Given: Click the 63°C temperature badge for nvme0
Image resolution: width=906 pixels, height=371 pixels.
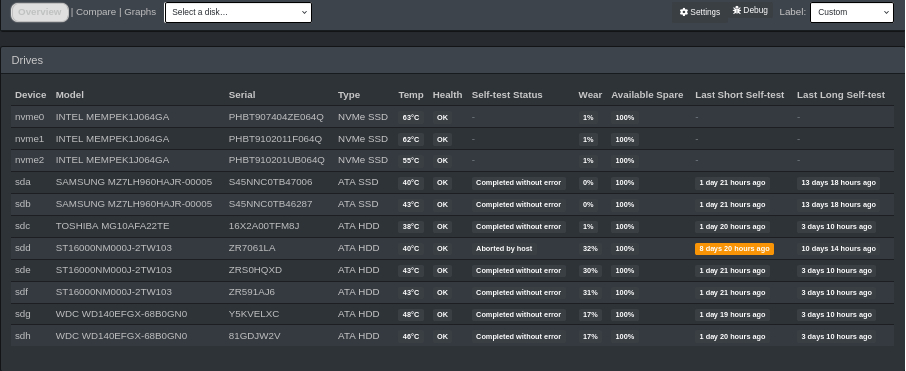Looking at the screenshot, I should point(411,117).
